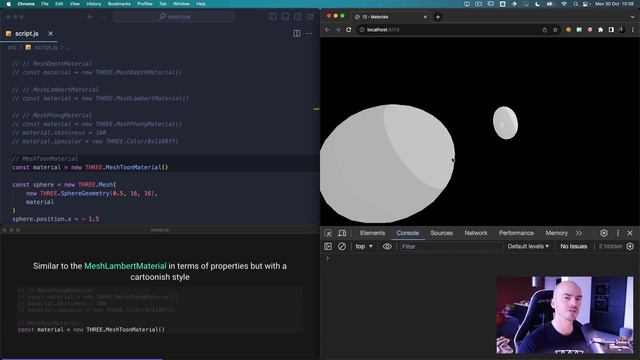
Task: Open the editor more actions ellipsis
Action: pos(309,33)
